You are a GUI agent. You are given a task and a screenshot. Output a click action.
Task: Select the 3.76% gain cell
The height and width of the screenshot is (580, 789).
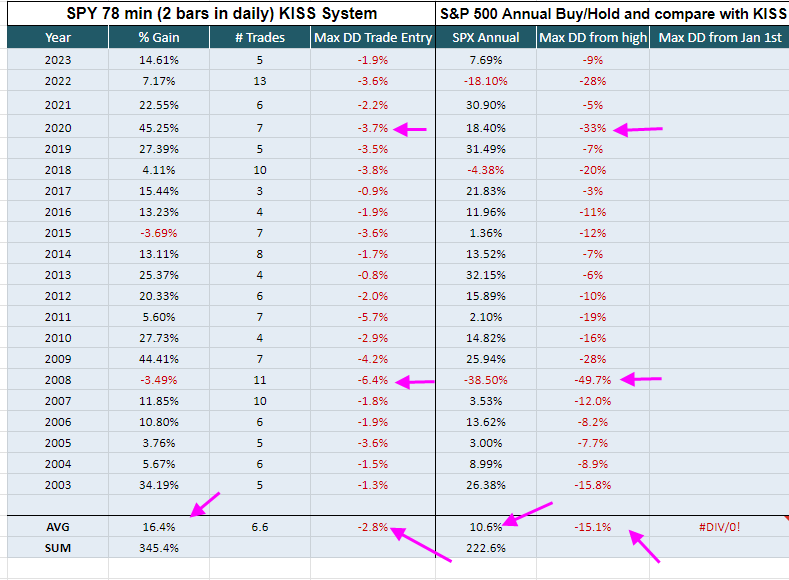pyautogui.click(x=159, y=443)
